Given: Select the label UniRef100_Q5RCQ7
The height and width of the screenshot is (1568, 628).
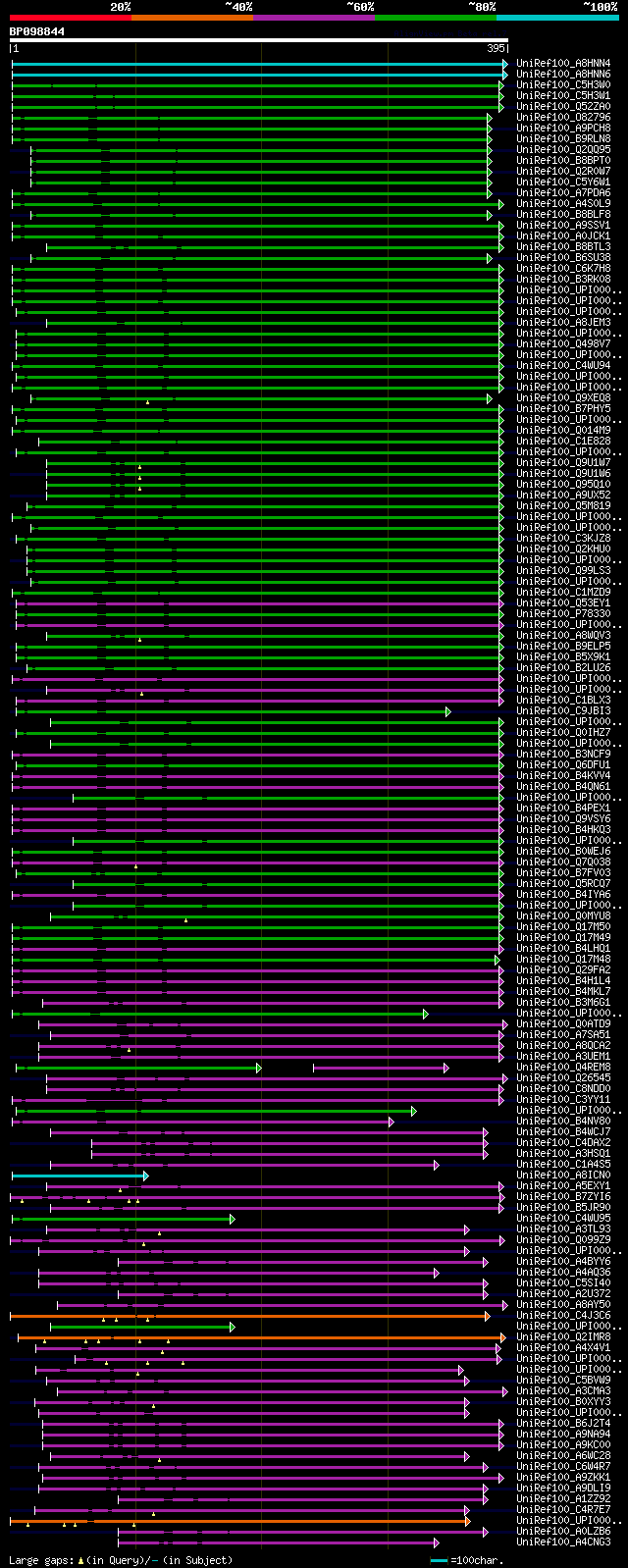Looking at the screenshot, I should pos(563,883).
